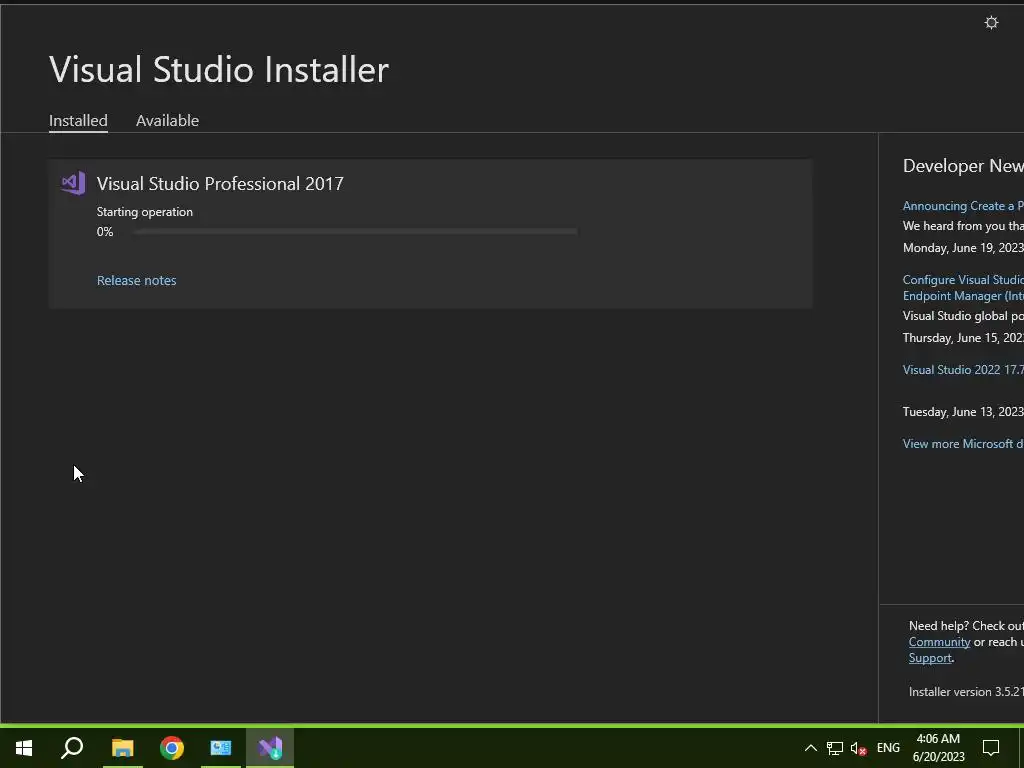Screen dimensions: 1024x768
Task: Switch to the Installed tab
Action: (78, 121)
